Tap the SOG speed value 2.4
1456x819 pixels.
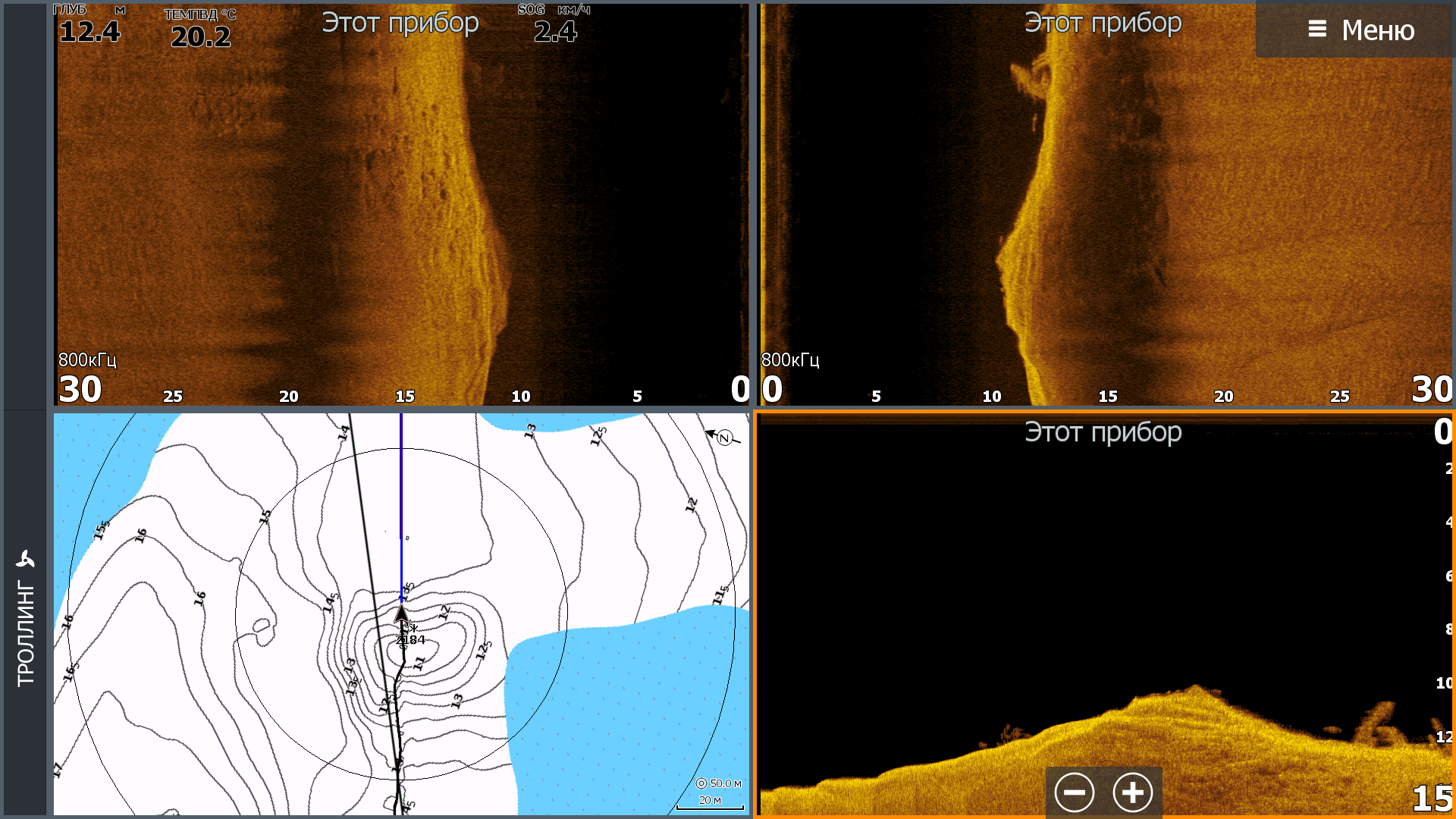point(555,32)
